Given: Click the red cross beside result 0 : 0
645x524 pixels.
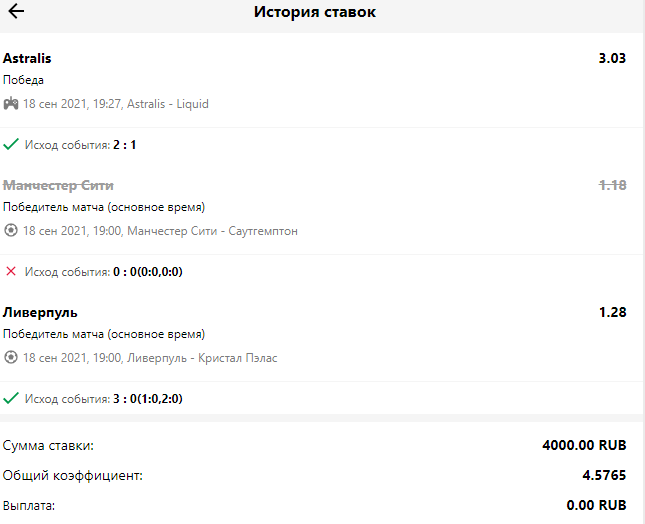Looking at the screenshot, I should [x=11, y=271].
